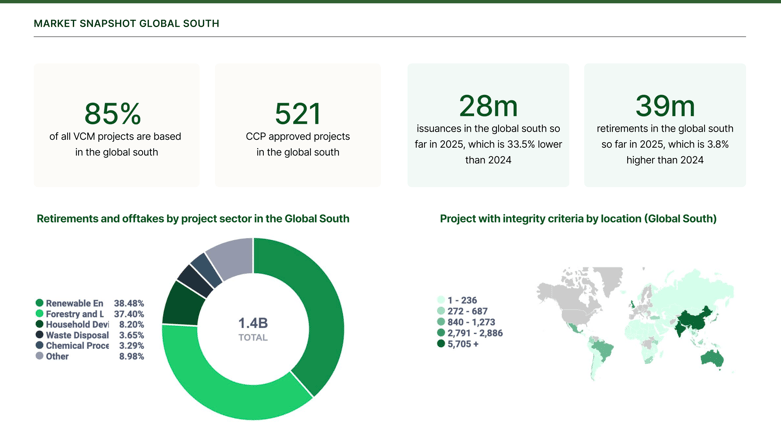Select the 1 - 236 map legend range
Viewport: 781px width, 443px height.
(462, 300)
